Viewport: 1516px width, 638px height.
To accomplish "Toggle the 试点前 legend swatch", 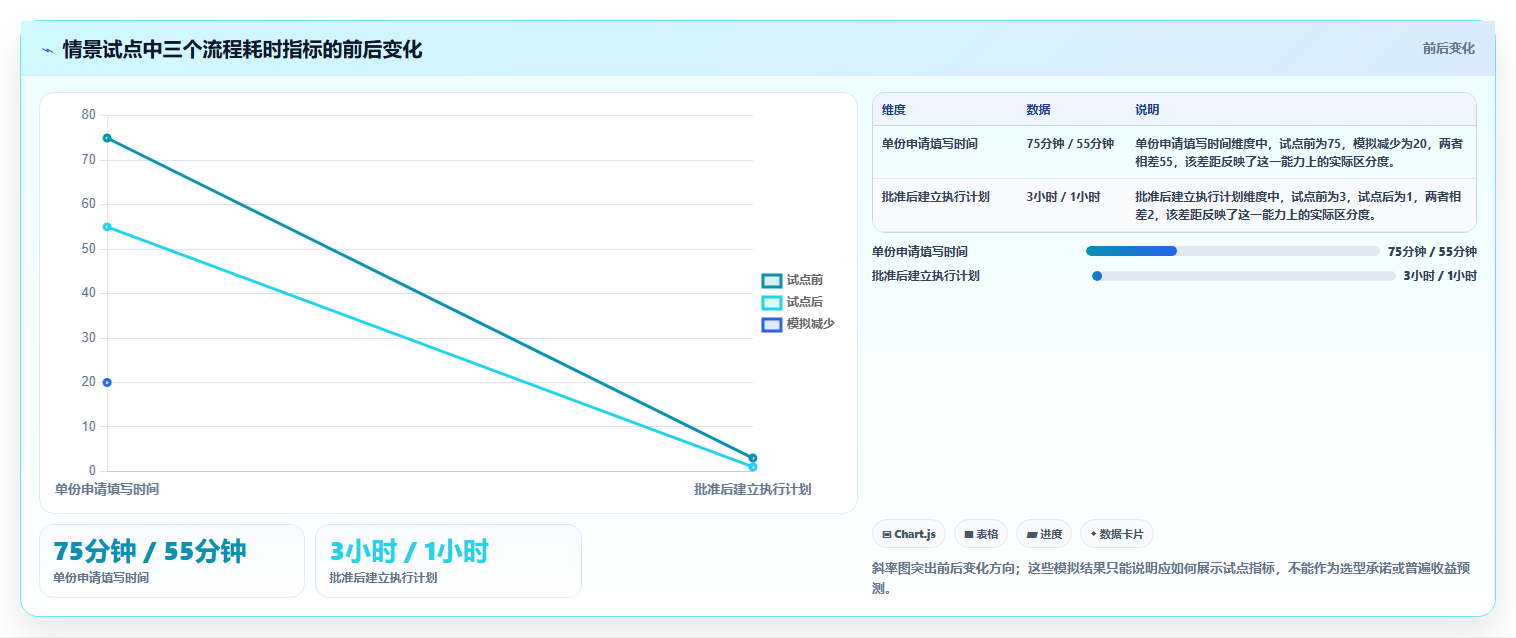I will (x=771, y=281).
